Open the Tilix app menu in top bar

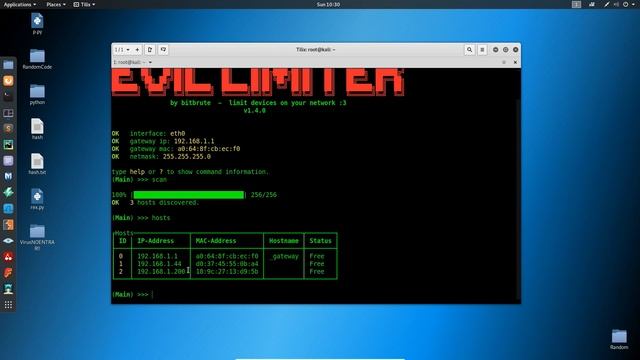[84, 4]
